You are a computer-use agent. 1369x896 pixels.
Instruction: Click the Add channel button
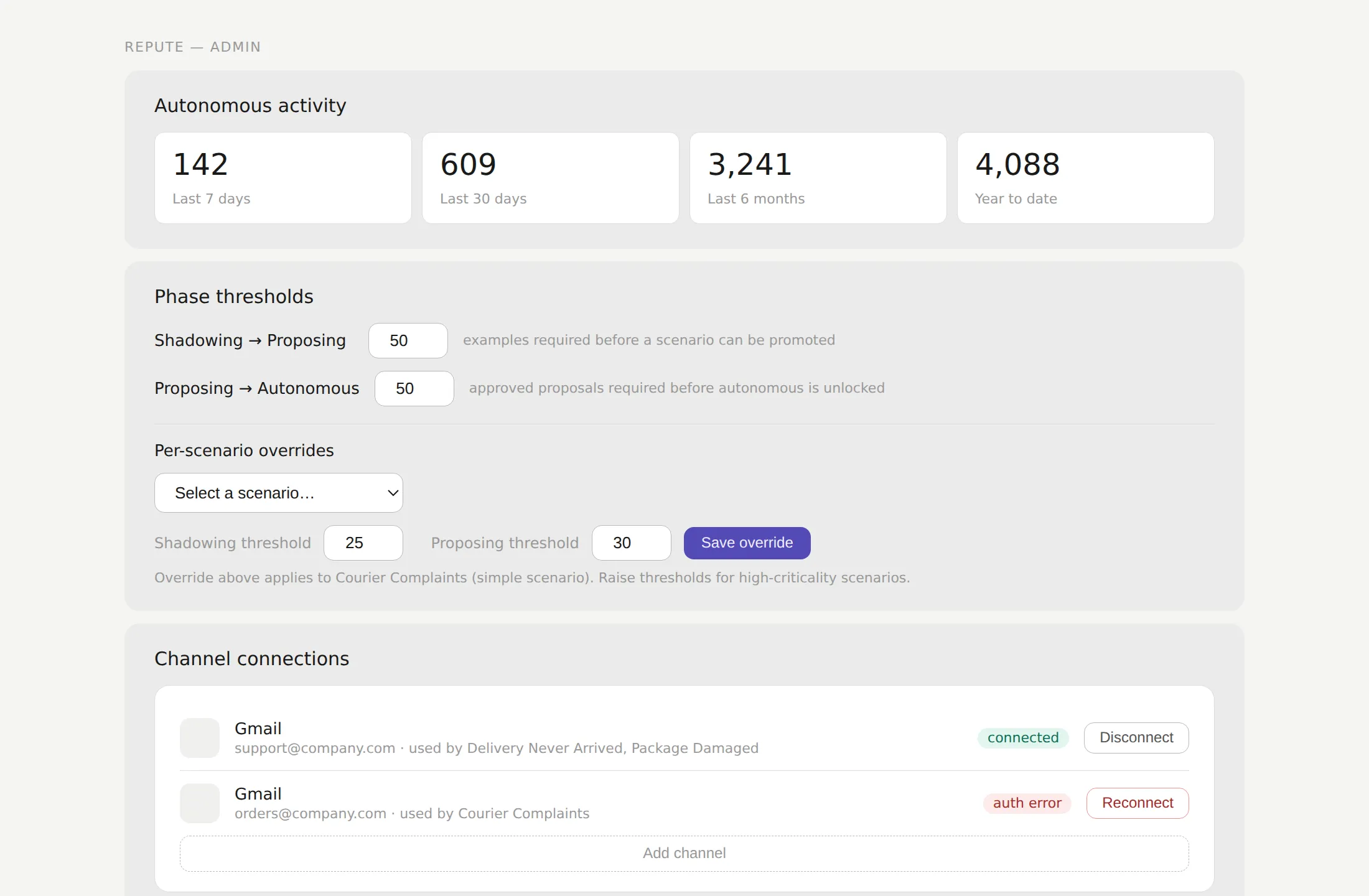pyautogui.click(x=684, y=853)
